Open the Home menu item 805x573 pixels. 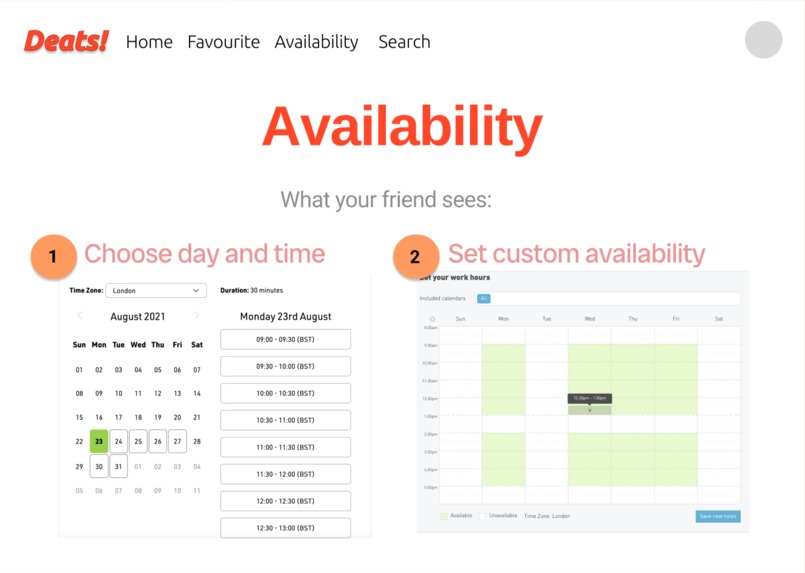tap(149, 42)
